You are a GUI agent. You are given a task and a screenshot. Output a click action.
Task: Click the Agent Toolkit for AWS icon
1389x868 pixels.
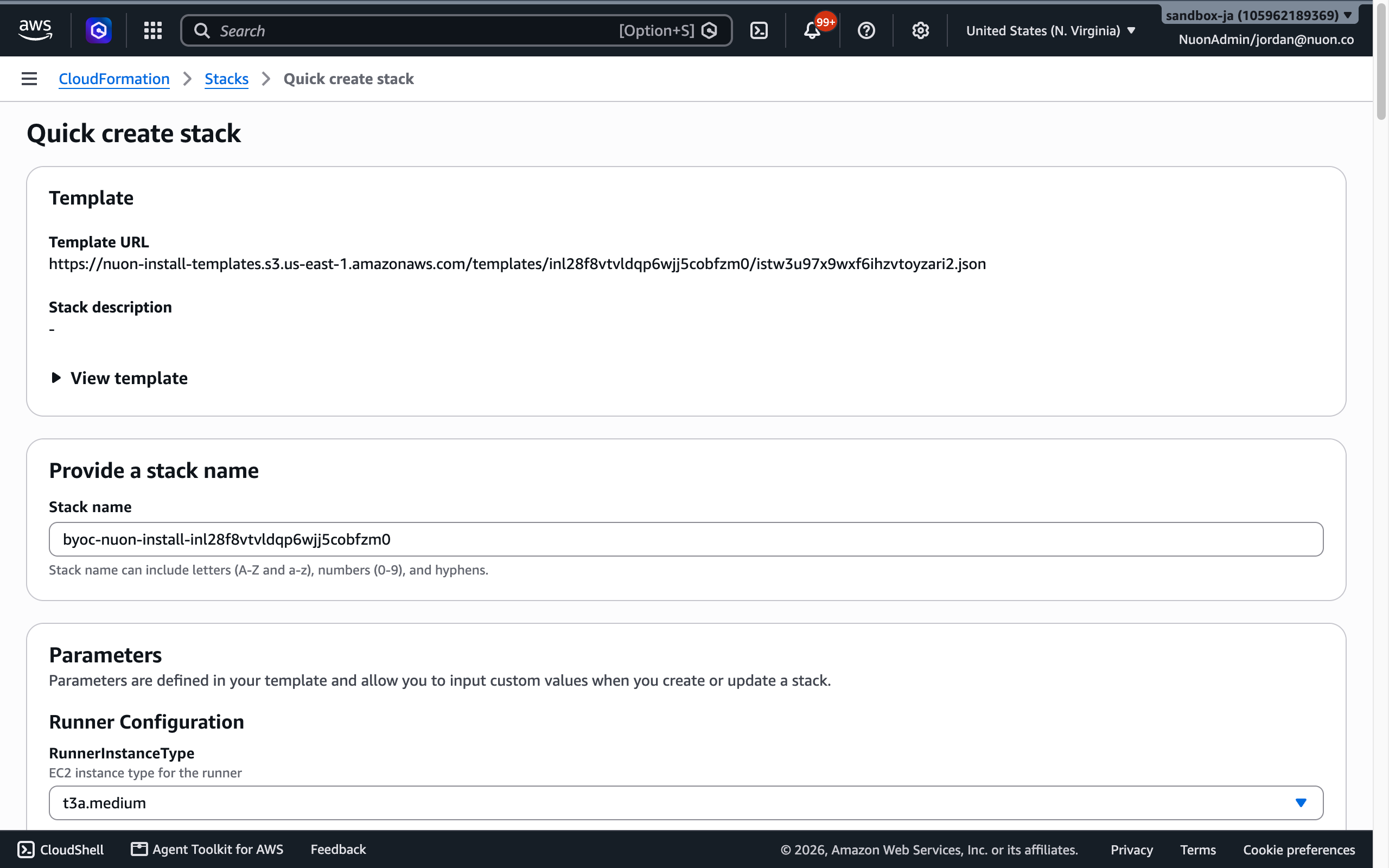(x=139, y=848)
